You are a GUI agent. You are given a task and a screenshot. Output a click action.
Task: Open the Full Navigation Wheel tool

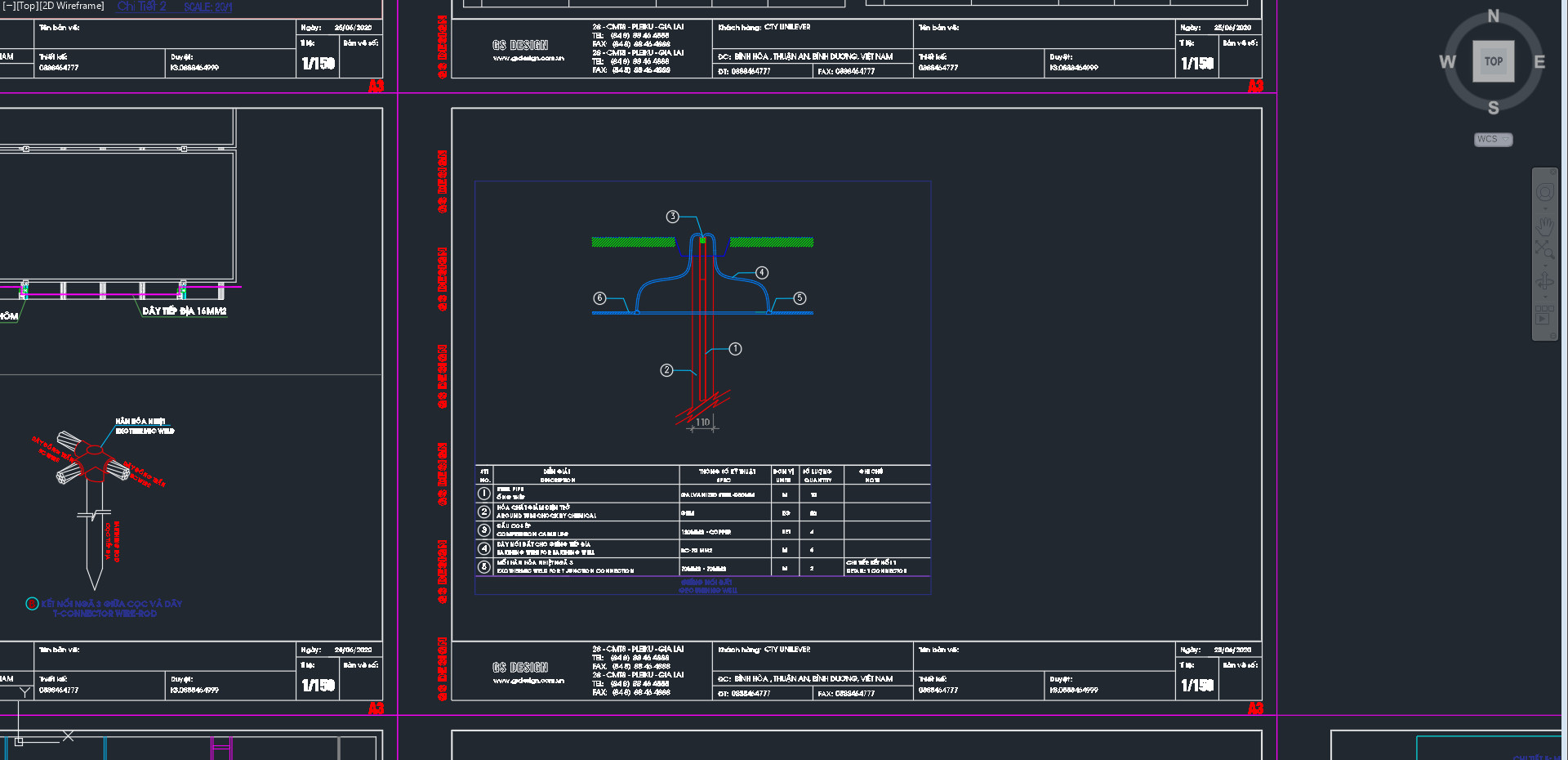click(x=1544, y=193)
